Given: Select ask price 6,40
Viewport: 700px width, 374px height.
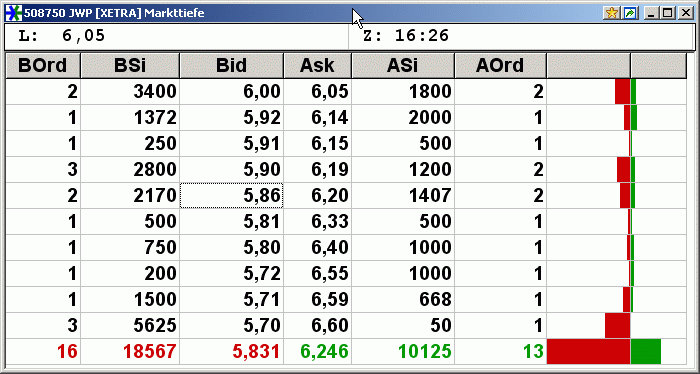Looking at the screenshot, I should [x=317, y=247].
